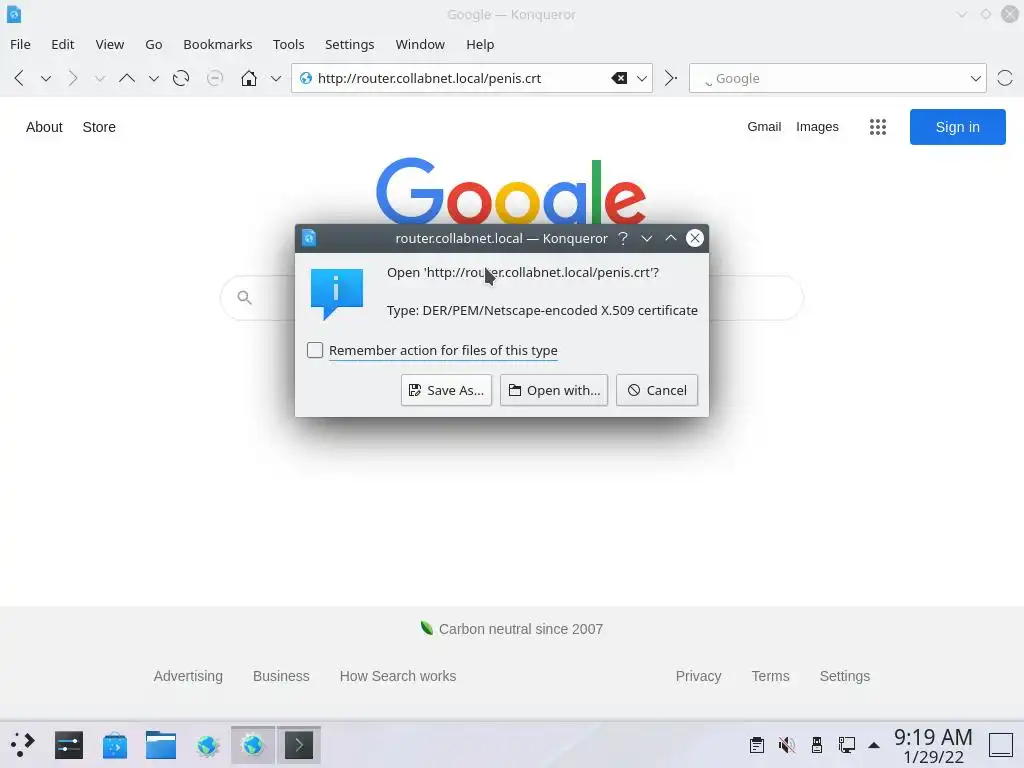Open the Terms footer link
The image size is (1024, 768).
coord(770,676)
